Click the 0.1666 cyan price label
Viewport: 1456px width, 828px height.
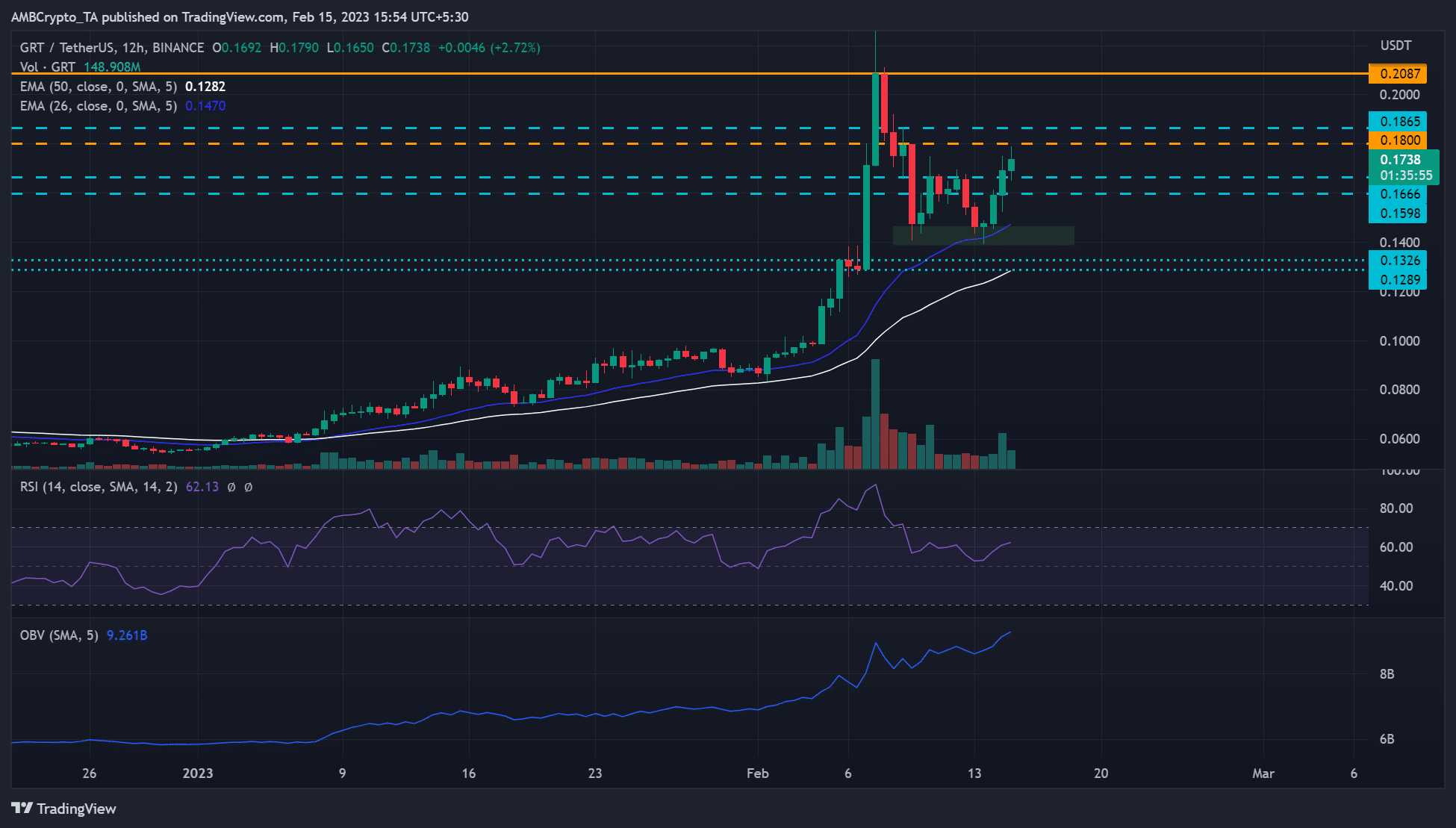click(1398, 194)
